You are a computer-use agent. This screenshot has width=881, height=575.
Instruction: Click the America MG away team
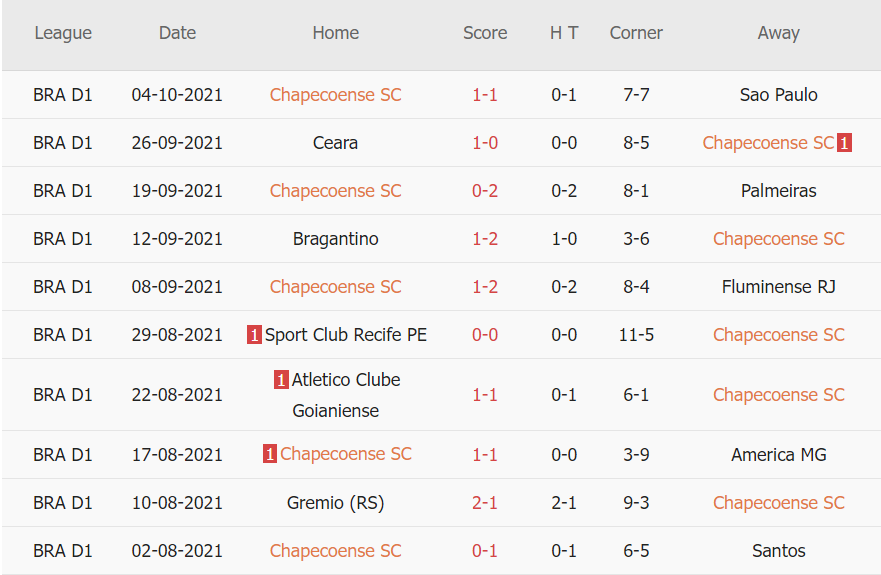pyautogui.click(x=778, y=455)
